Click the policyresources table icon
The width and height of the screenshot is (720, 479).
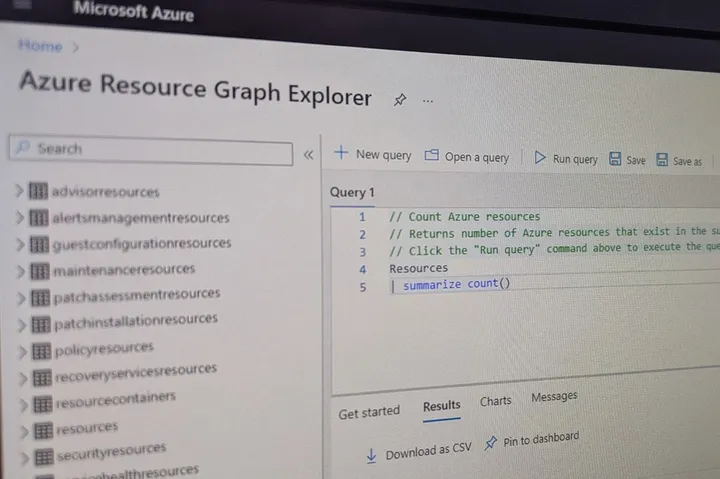(42, 352)
